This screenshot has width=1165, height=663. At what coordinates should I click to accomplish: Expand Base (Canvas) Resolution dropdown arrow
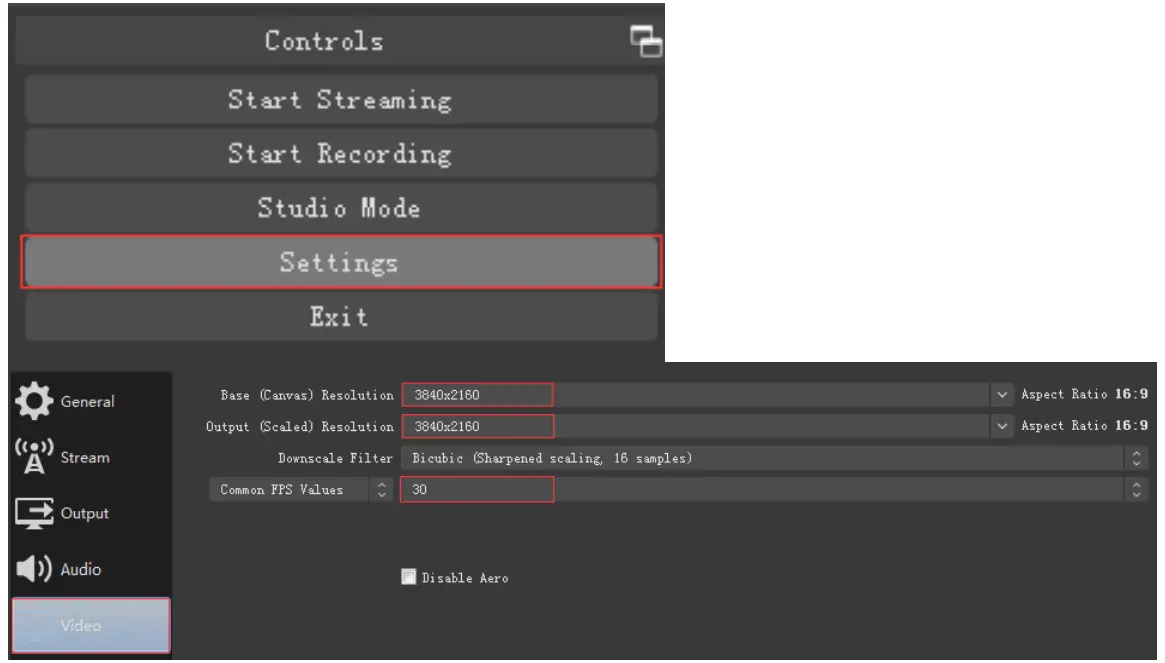coord(1002,395)
